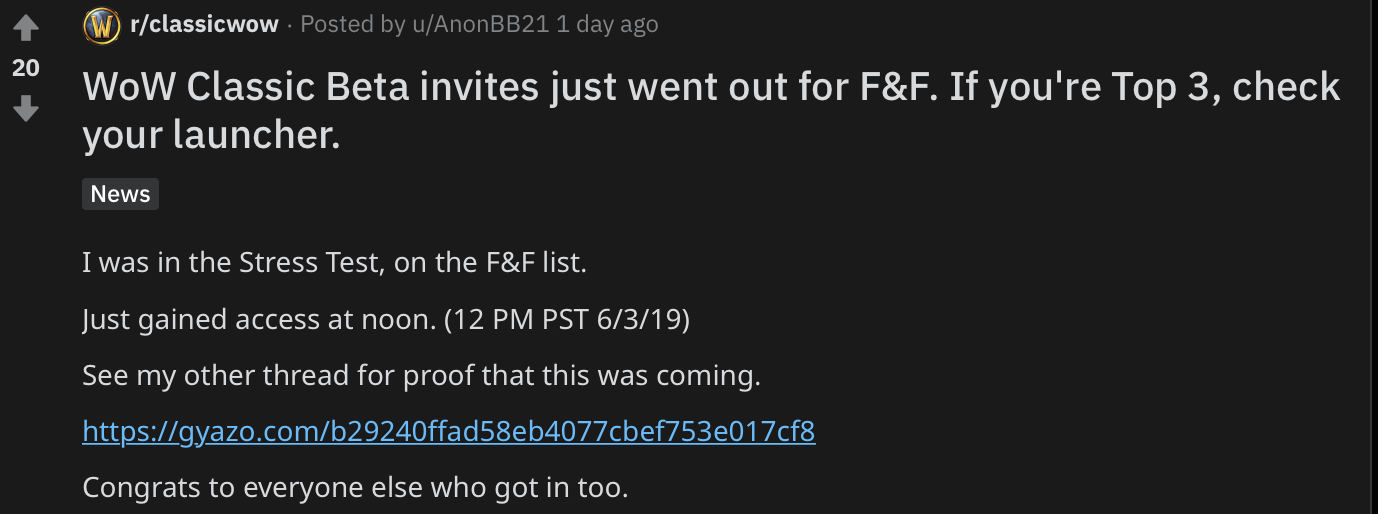Screen dimensions: 1378x514
Task: Click "your launcher." in the post title
Action: point(211,135)
